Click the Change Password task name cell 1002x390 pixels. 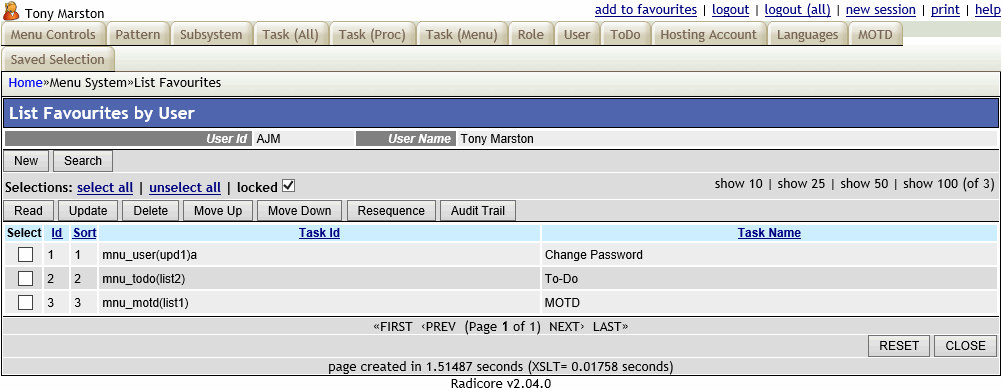tap(770, 254)
